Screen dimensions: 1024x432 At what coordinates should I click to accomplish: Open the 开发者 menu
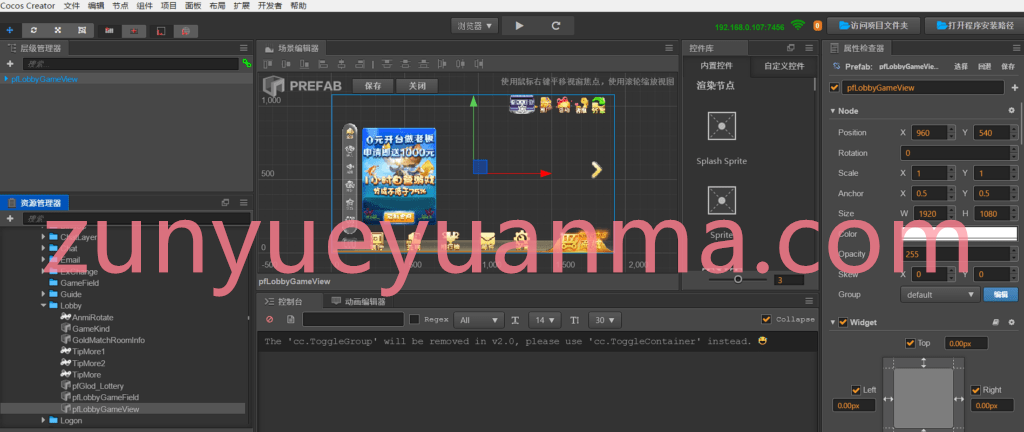(x=270, y=5)
